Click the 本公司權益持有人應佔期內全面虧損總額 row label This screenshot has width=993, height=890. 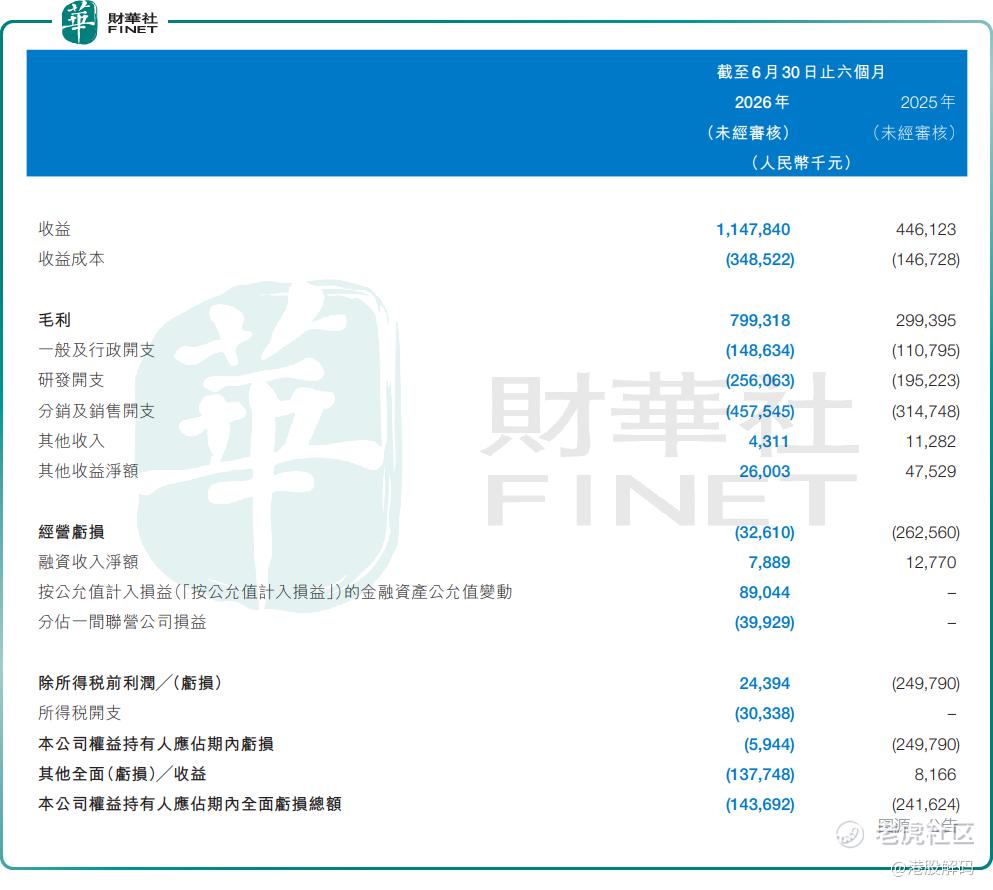tap(190, 804)
